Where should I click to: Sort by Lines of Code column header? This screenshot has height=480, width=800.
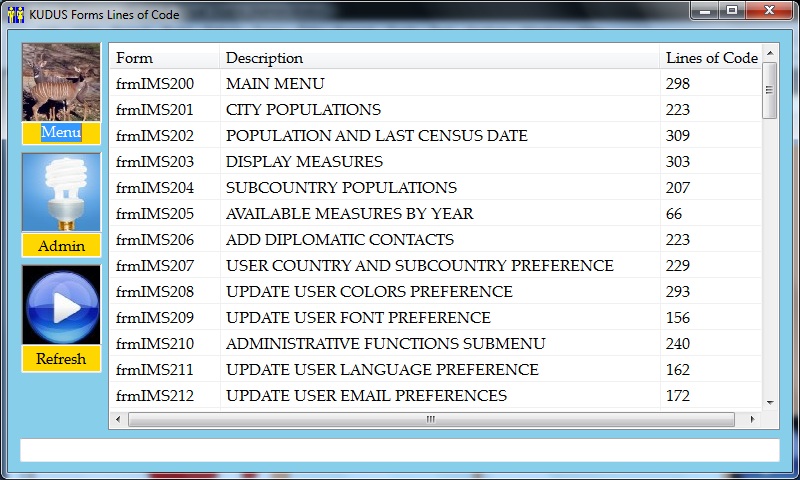711,58
